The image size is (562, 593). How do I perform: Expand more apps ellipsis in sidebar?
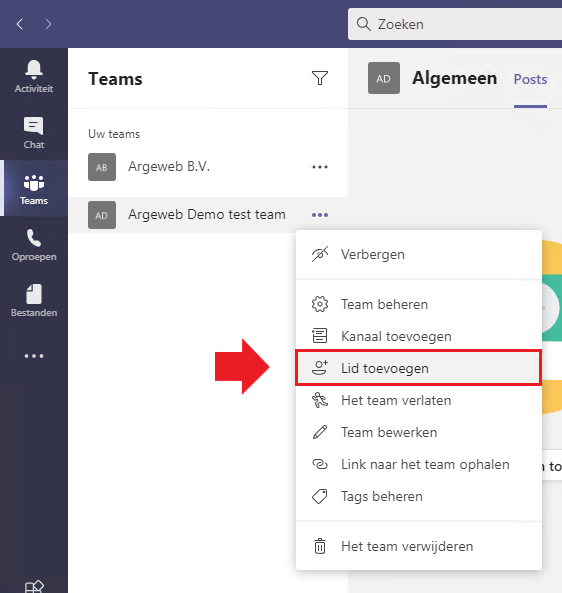(34, 356)
